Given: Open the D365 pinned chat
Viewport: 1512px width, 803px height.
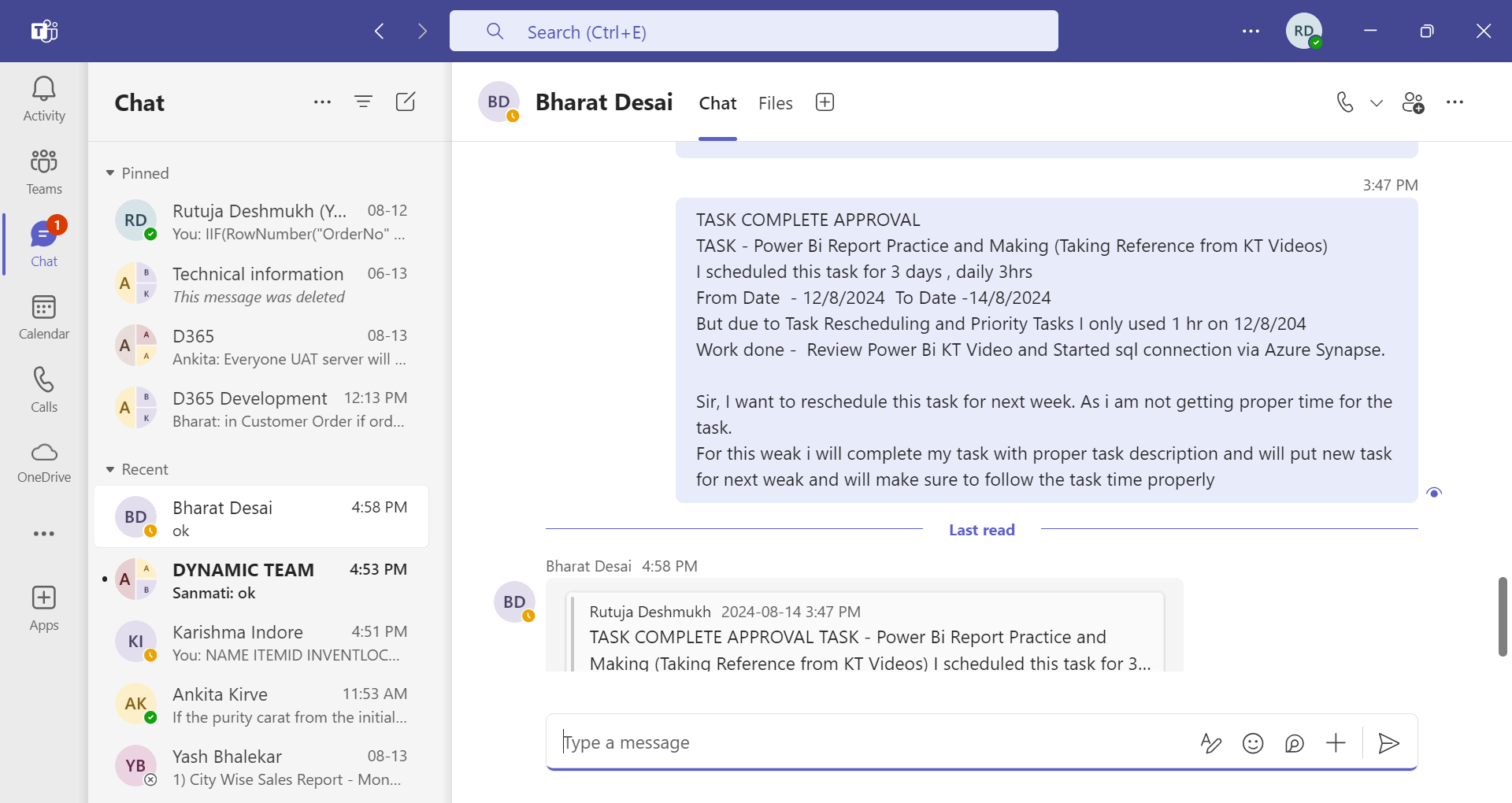Looking at the screenshot, I should click(261, 346).
